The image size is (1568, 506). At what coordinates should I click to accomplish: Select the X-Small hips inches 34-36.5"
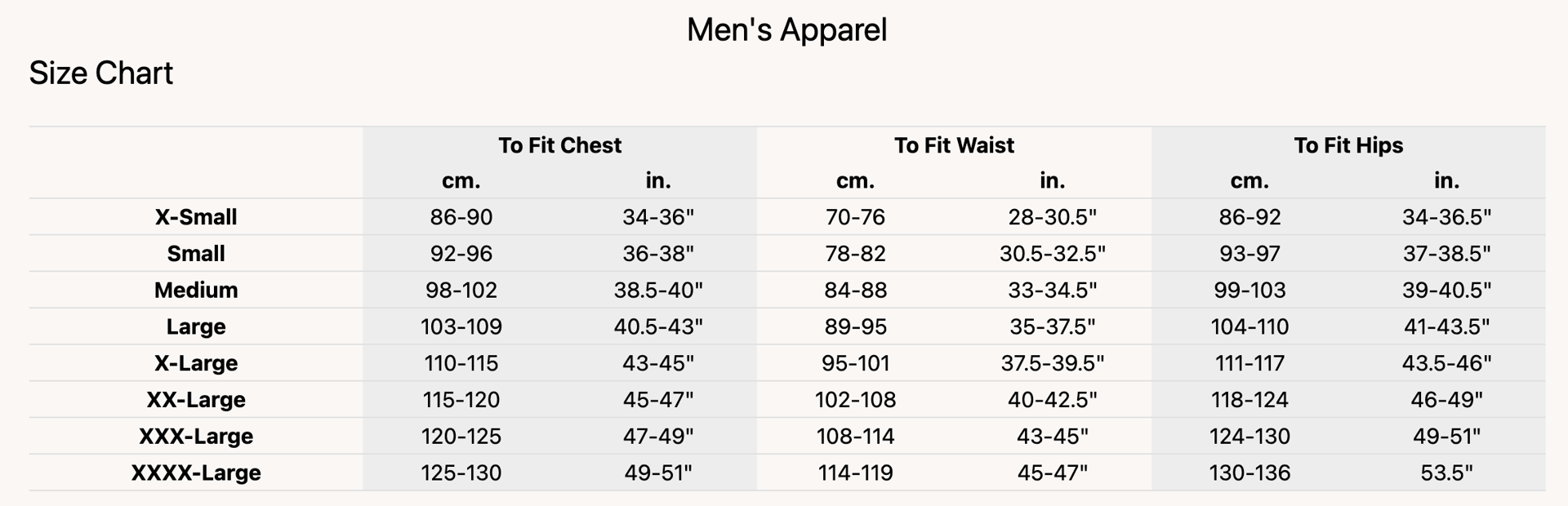pos(1446,217)
